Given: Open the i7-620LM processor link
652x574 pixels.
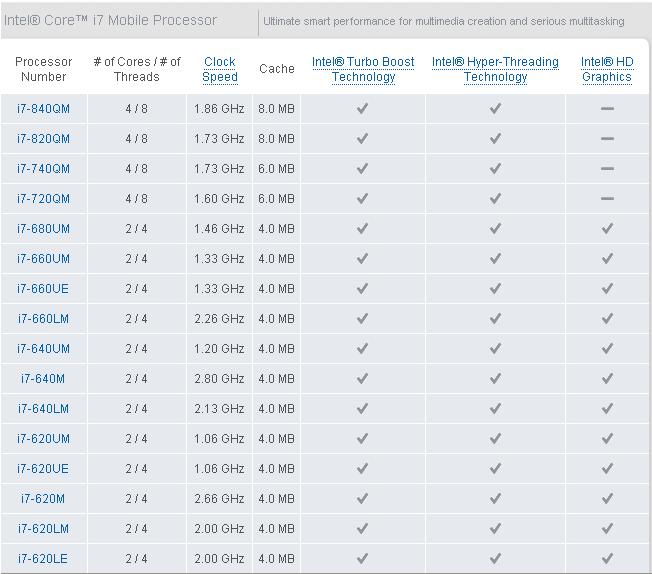Looking at the screenshot, I should click(43, 528).
